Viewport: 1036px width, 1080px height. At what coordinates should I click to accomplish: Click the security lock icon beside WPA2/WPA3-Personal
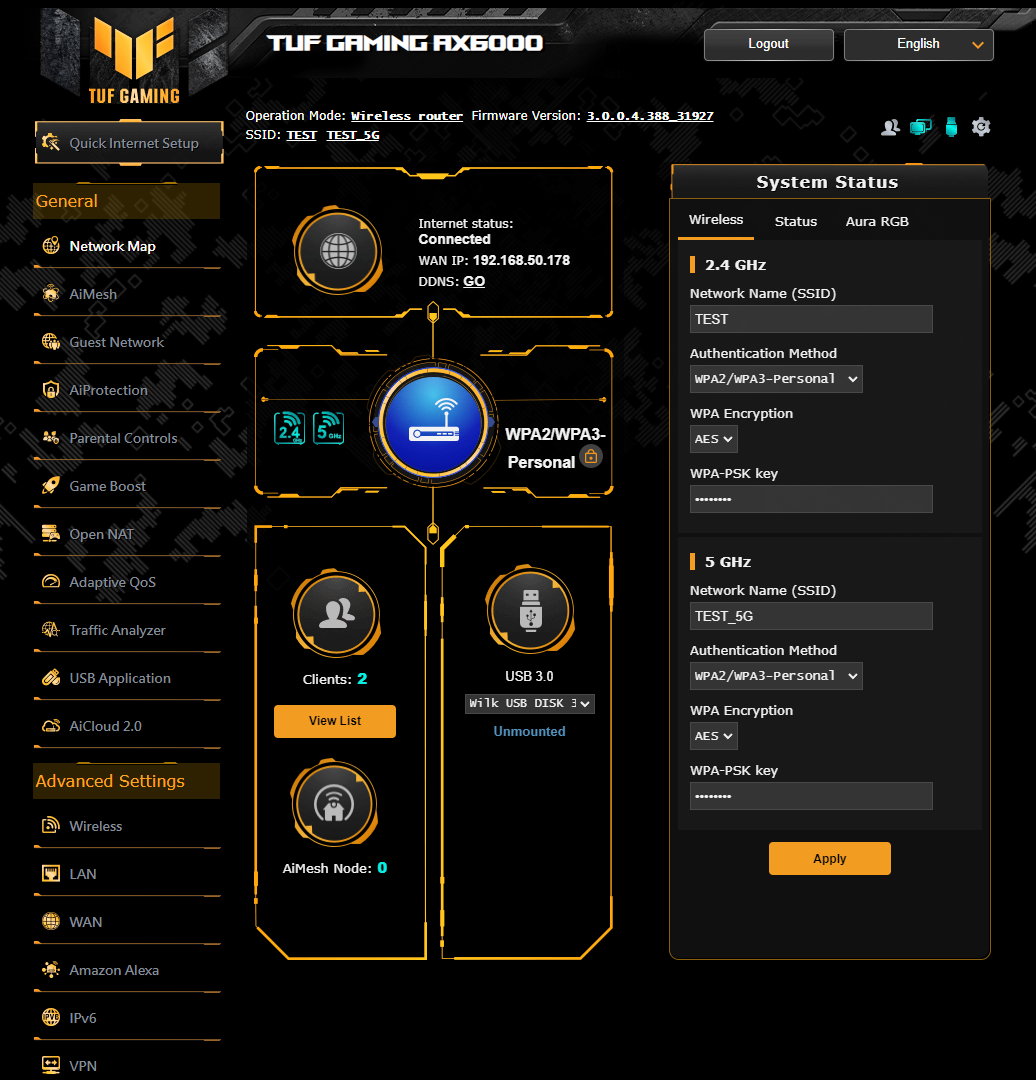[x=591, y=457]
